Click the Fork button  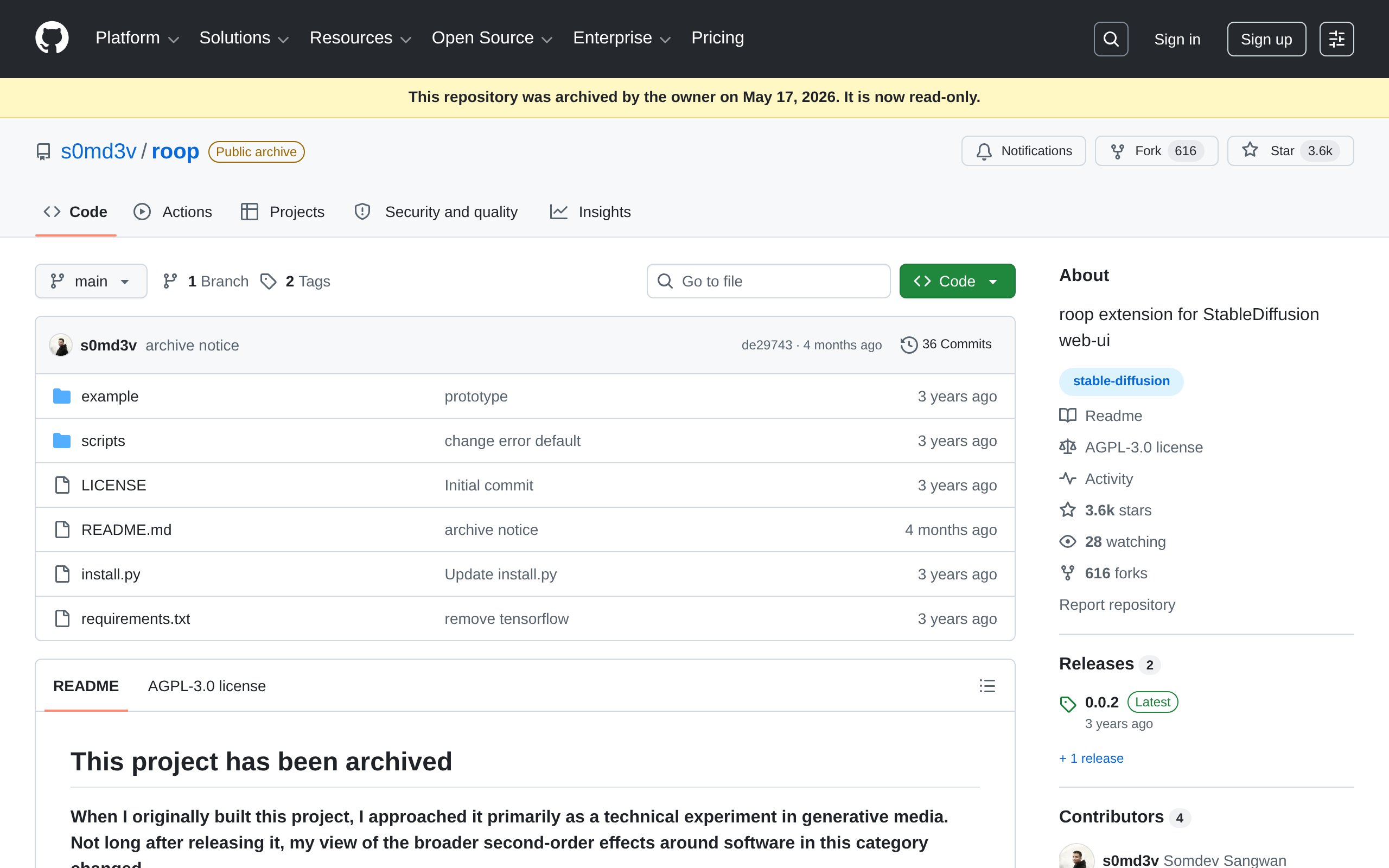tap(1156, 151)
